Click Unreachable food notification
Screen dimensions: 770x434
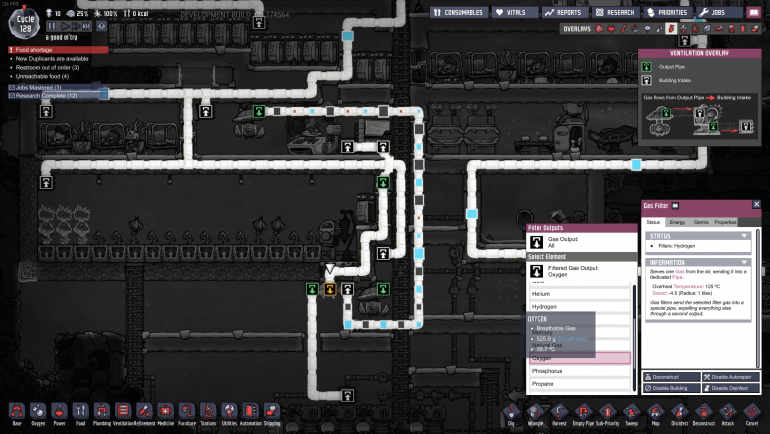click(x=42, y=76)
